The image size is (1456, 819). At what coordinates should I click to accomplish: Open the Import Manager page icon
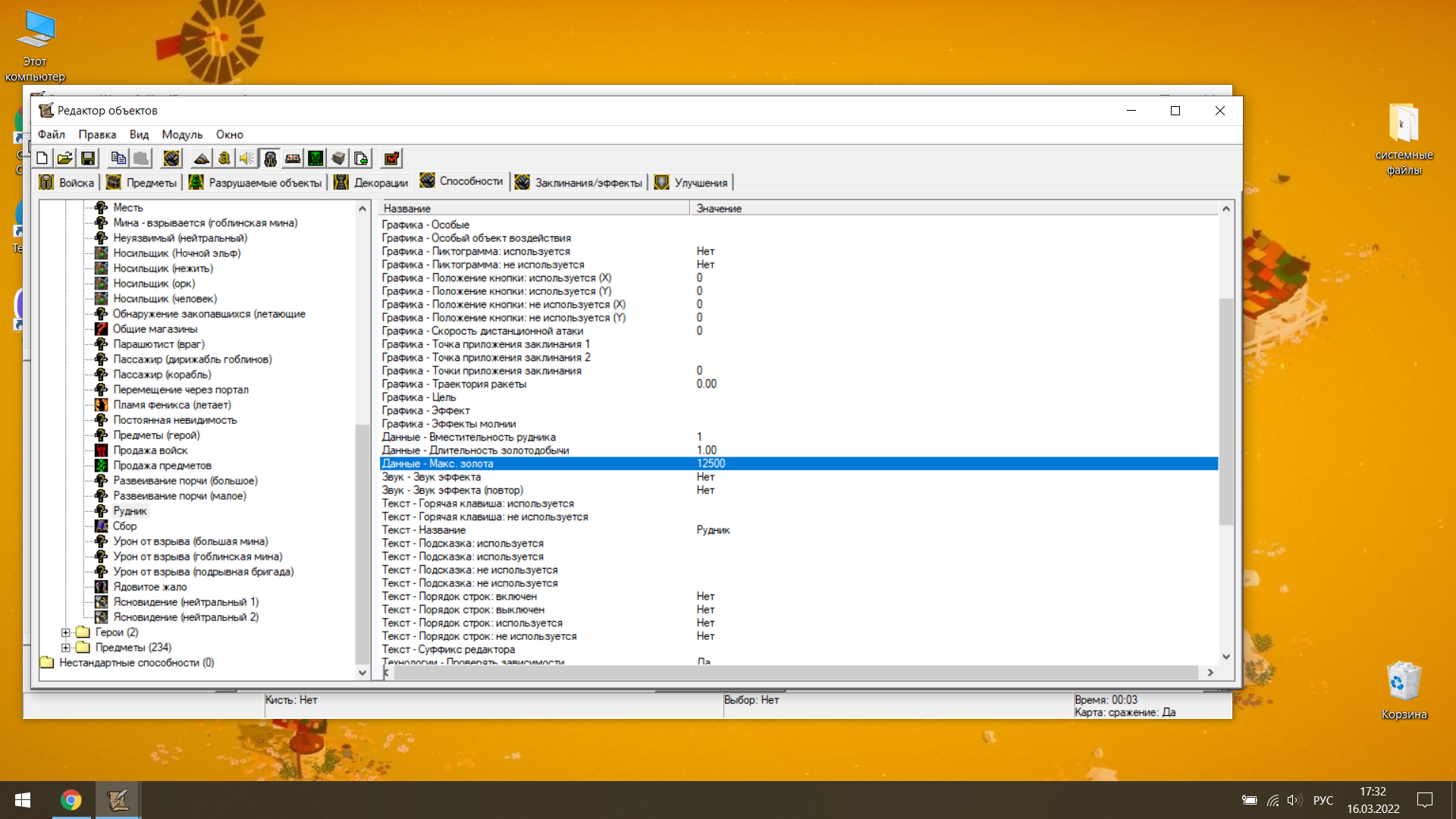(361, 158)
